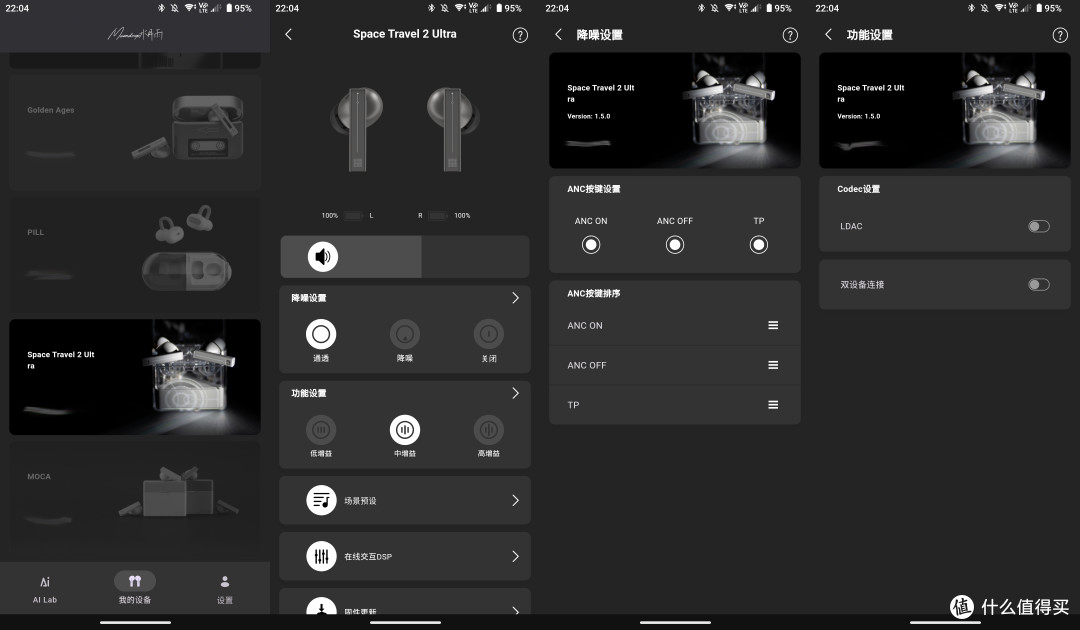The width and height of the screenshot is (1080, 630).
Task: Adjust the volume slider bar
Action: pos(405,257)
